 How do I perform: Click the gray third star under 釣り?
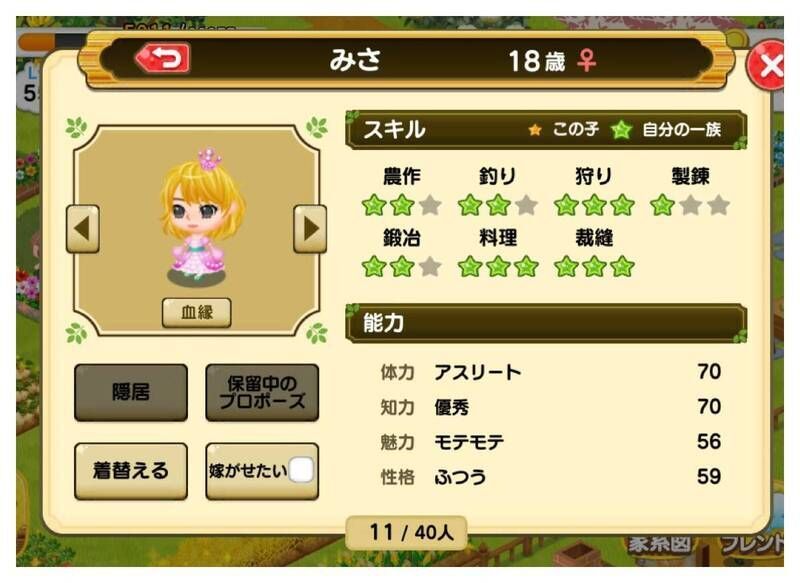(526, 205)
